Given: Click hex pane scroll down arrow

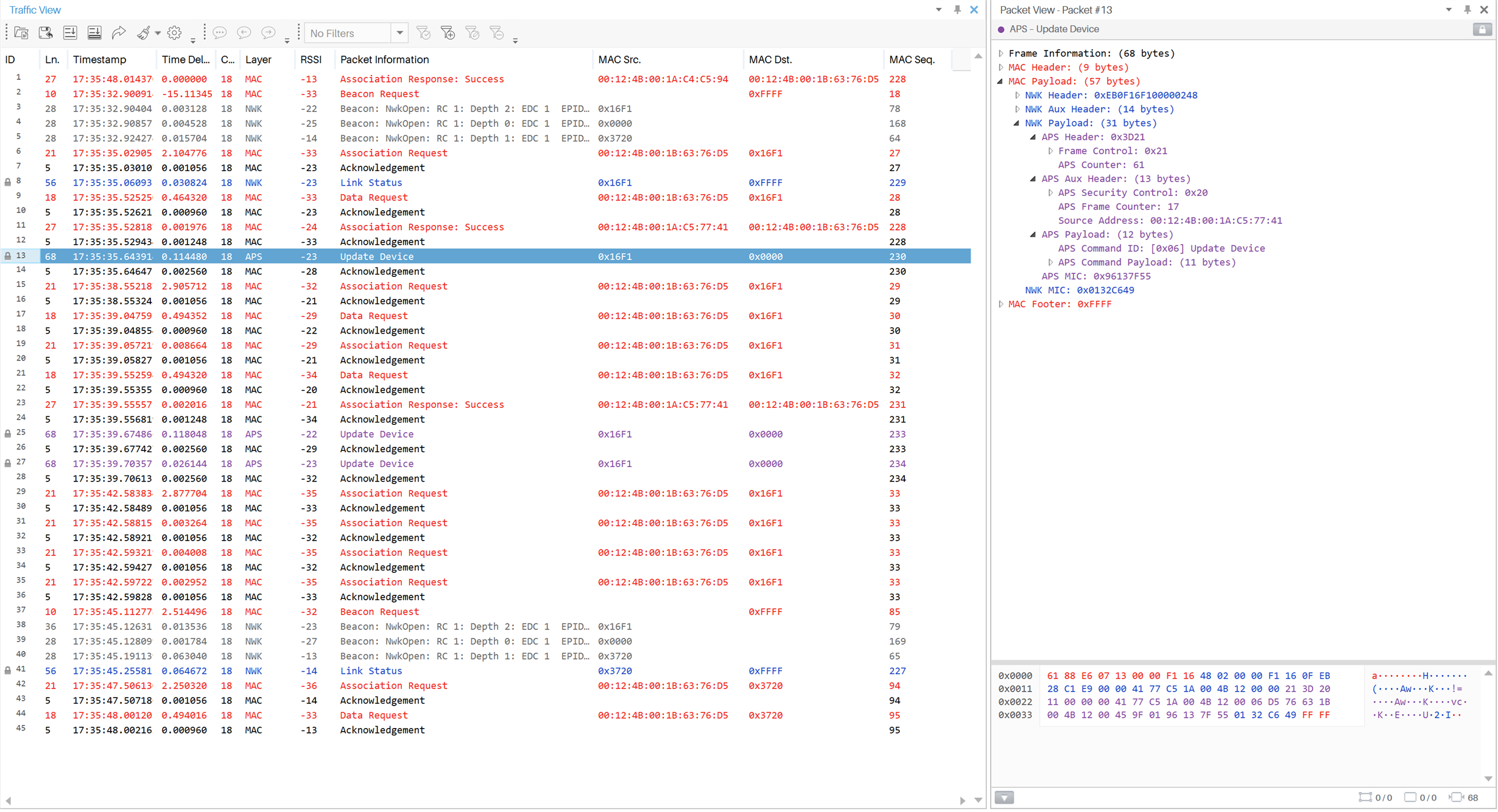Looking at the screenshot, I should pyautogui.click(x=1488, y=779).
